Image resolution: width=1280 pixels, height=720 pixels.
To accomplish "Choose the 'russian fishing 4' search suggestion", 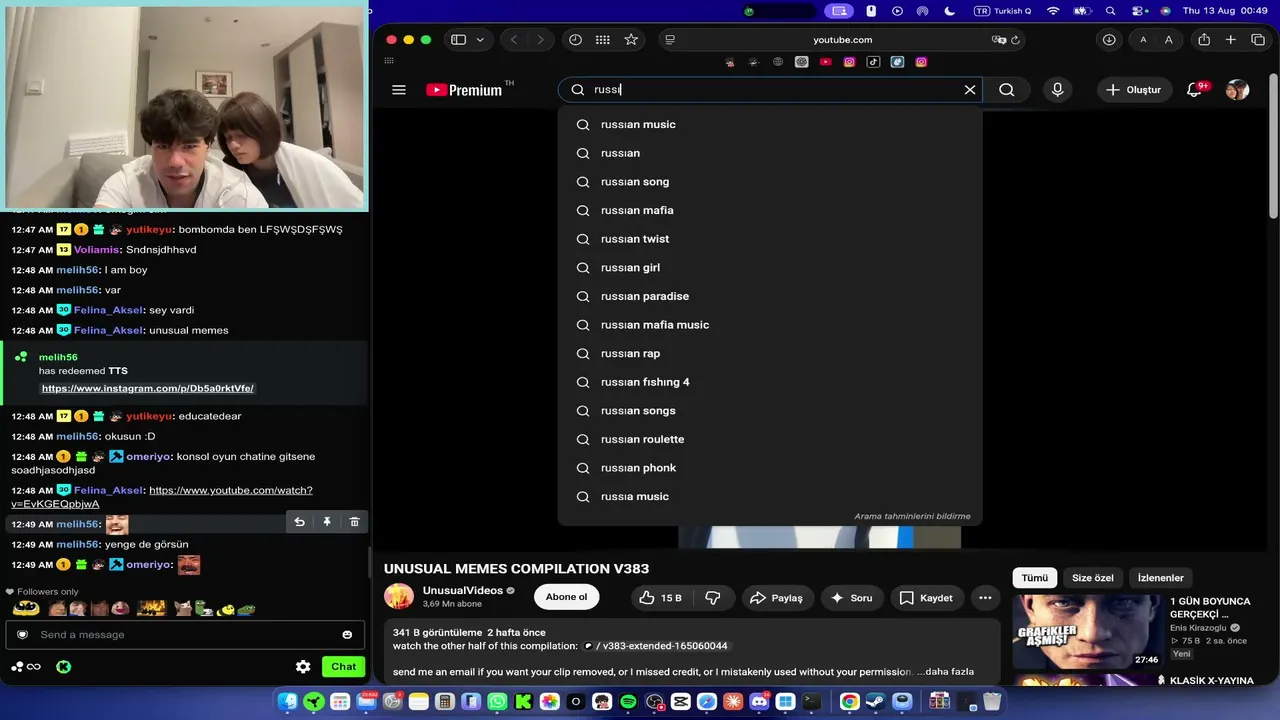I will pos(770,382).
